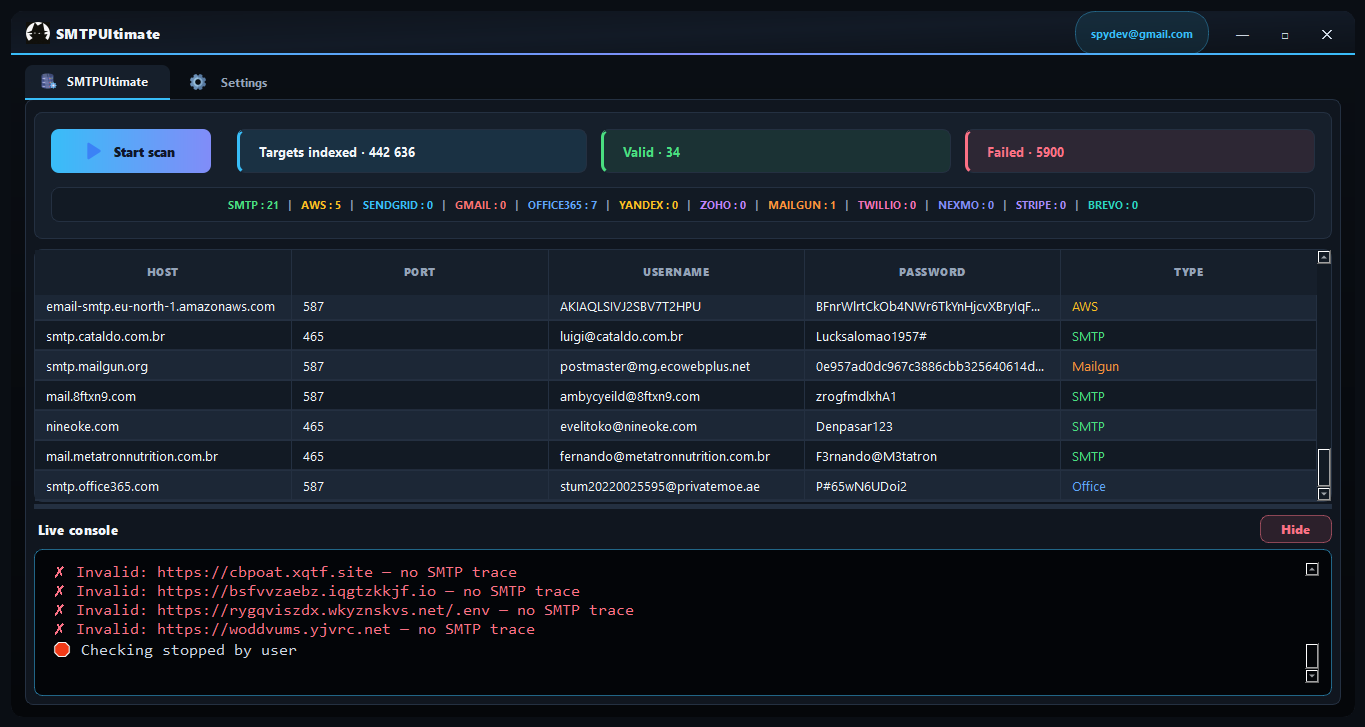Switch to the SMTPUltimate tab
The image size is (1365, 727).
click(x=97, y=82)
